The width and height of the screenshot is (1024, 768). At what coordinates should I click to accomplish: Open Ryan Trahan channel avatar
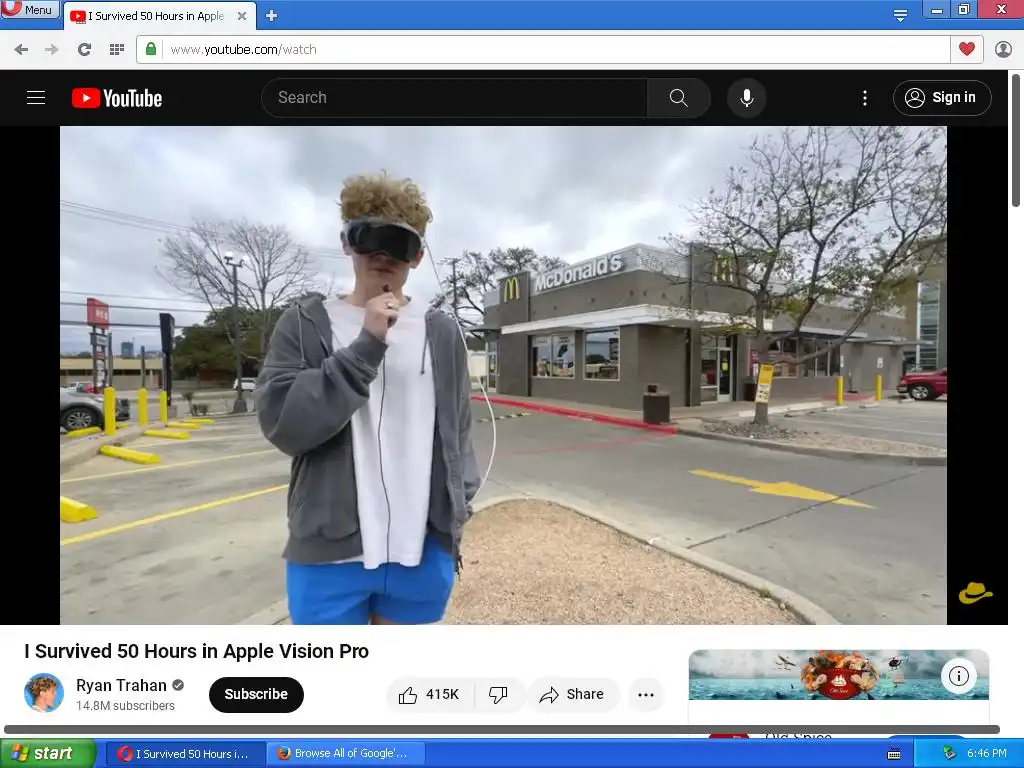(44, 693)
